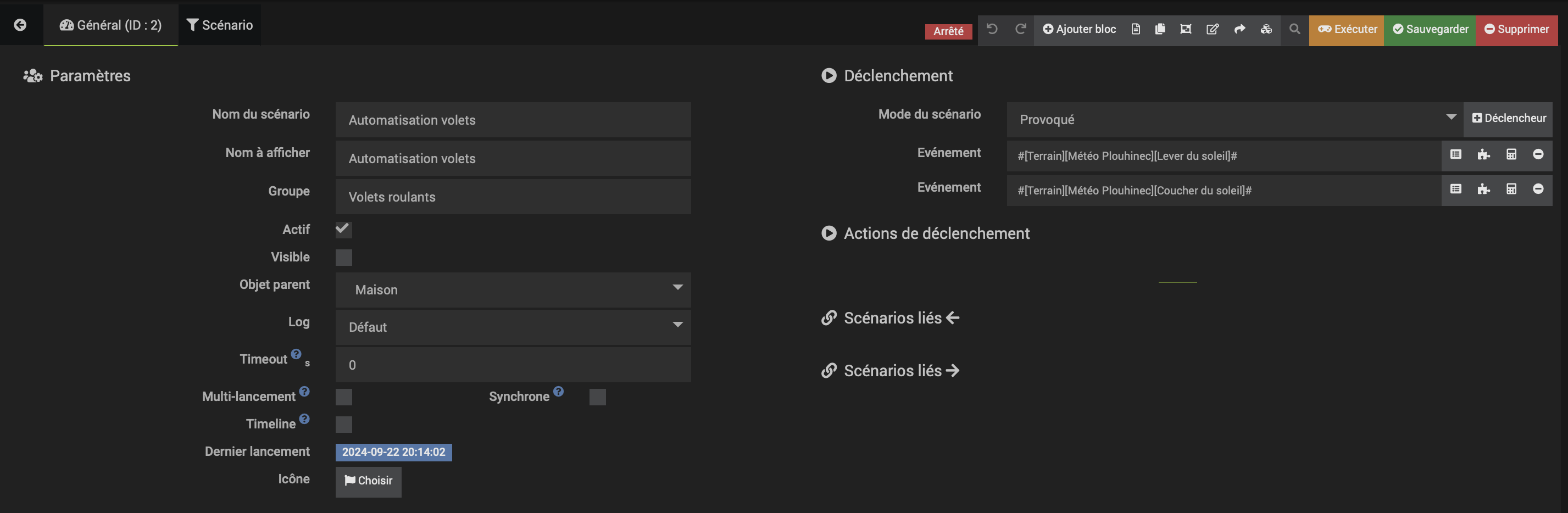The width and height of the screenshot is (1568, 513).
Task: Click in the Timeout input field
Action: coord(513,365)
